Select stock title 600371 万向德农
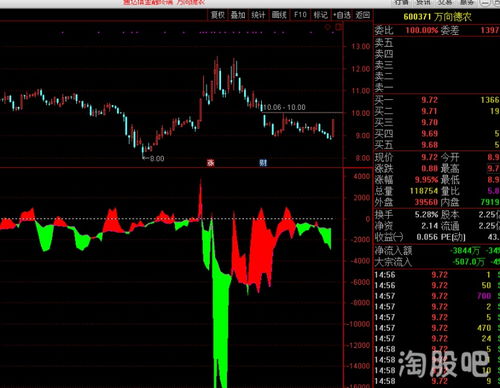The width and height of the screenshot is (500, 388). click(437, 17)
